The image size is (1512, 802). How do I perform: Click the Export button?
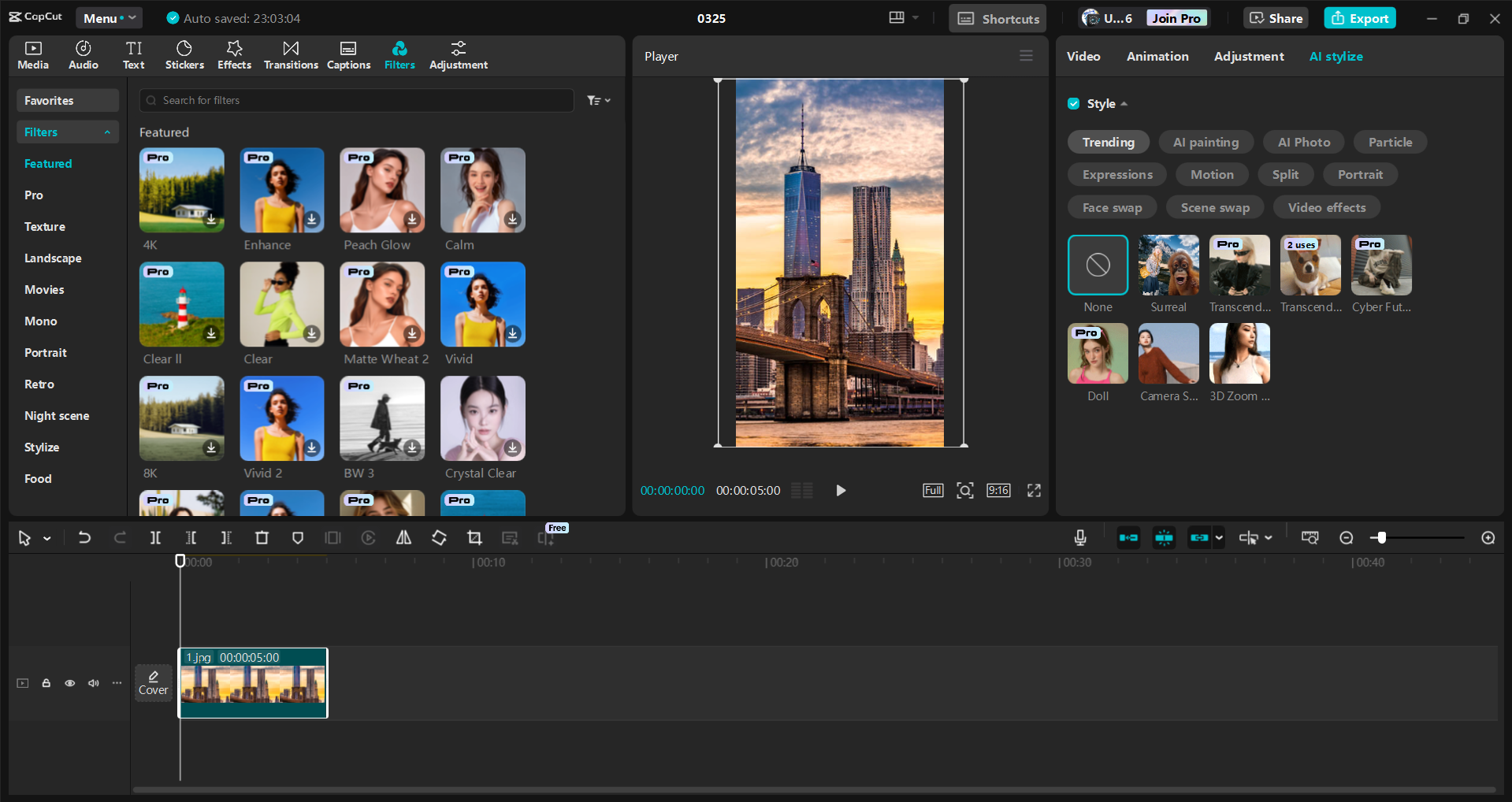pos(1359,17)
